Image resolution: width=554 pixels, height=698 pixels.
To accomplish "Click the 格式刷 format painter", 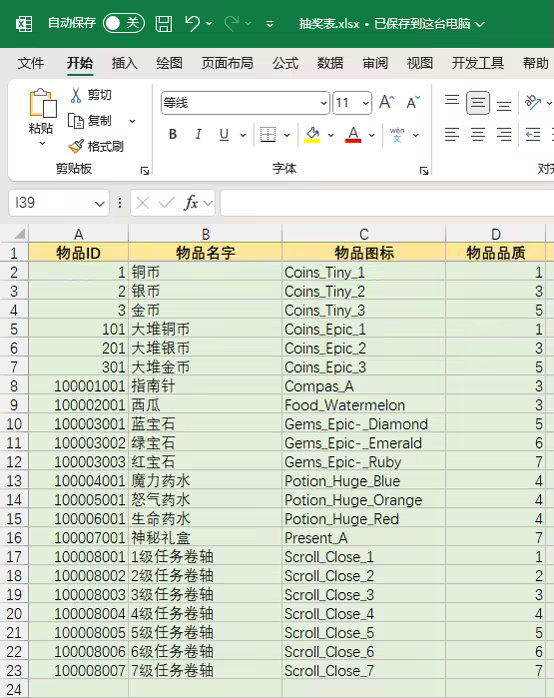I will click(x=95, y=146).
